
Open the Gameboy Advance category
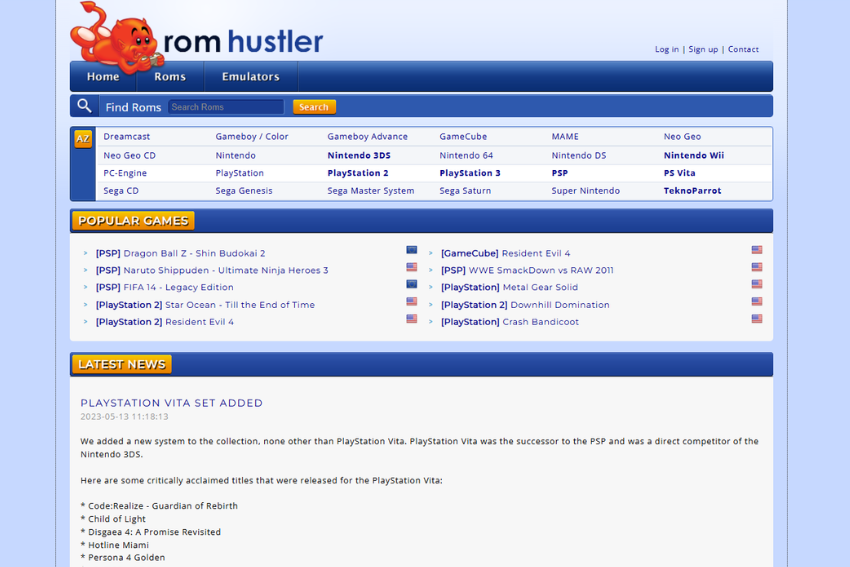click(368, 137)
